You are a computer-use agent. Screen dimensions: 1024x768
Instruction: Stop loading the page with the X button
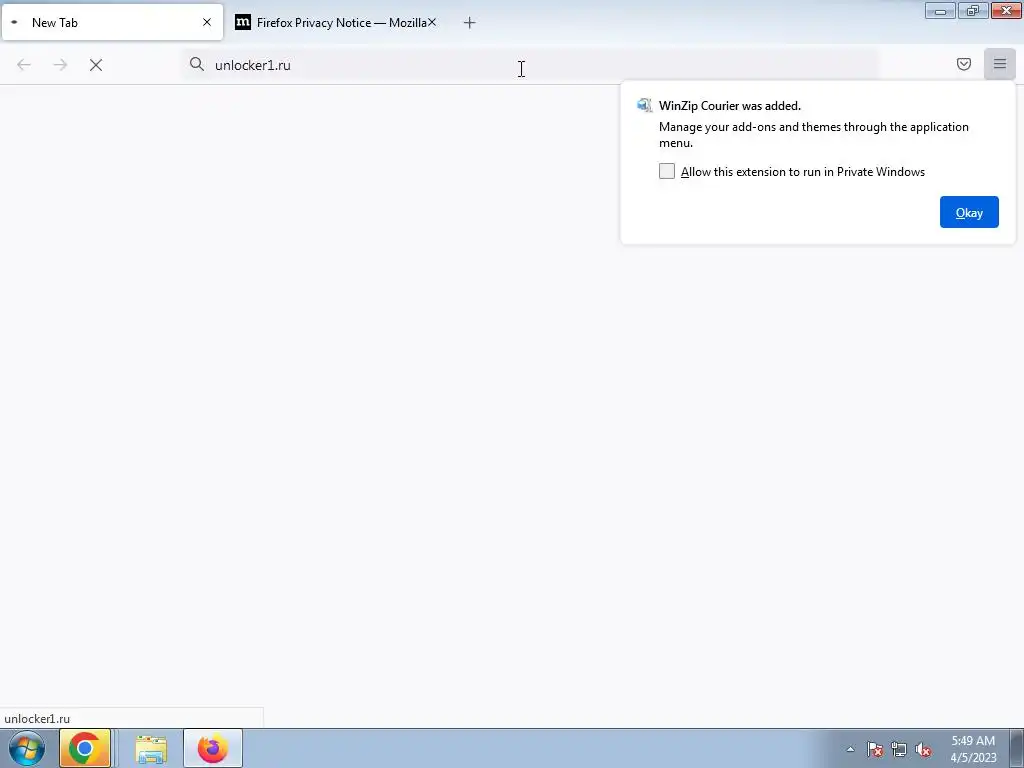pyautogui.click(x=96, y=65)
